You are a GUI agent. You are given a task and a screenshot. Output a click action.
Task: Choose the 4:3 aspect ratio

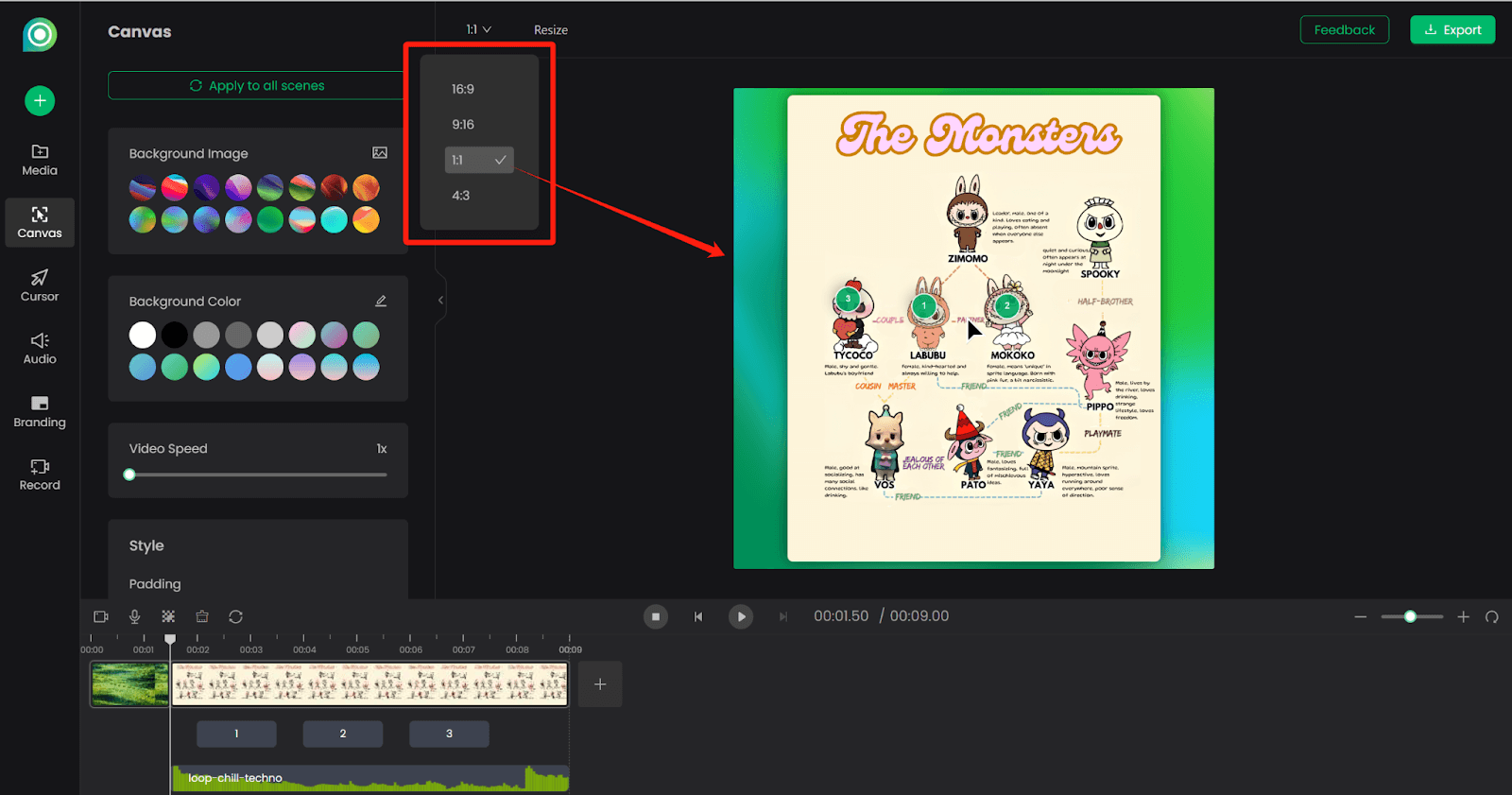point(461,196)
